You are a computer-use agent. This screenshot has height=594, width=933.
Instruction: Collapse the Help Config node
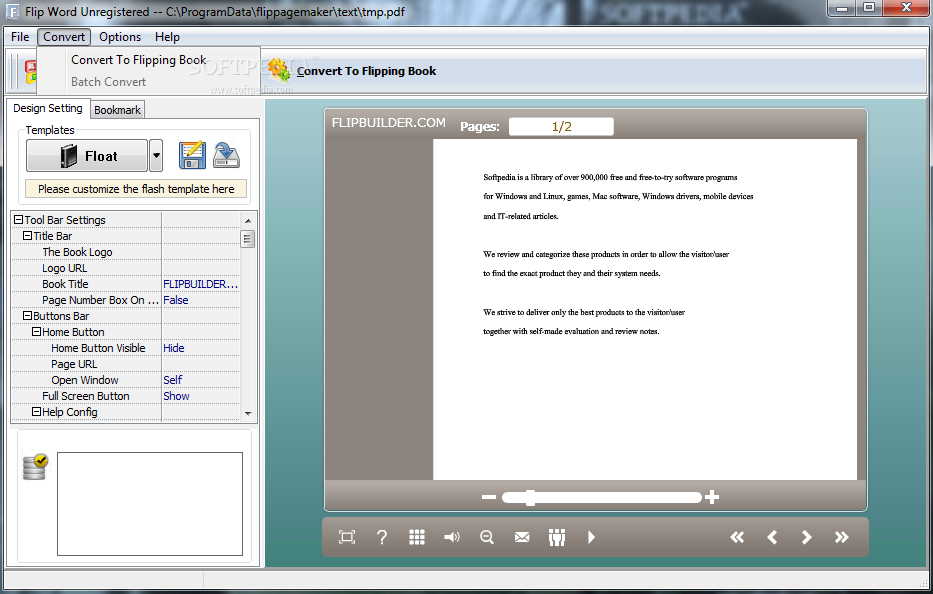pos(36,411)
